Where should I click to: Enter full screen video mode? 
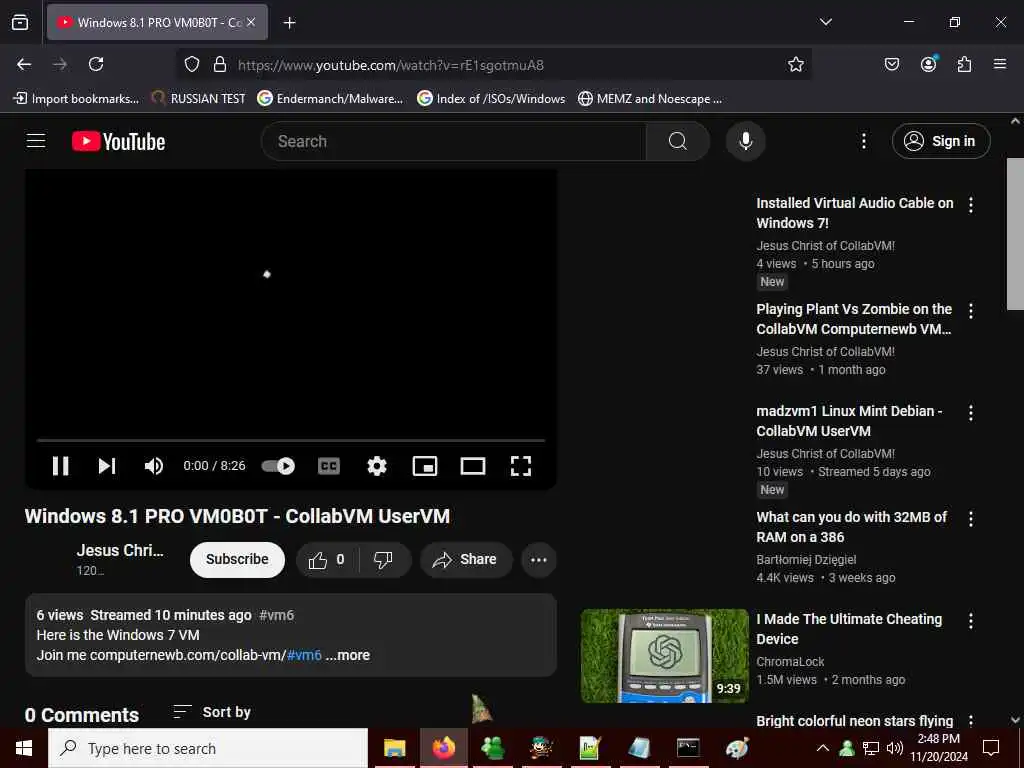click(520, 466)
